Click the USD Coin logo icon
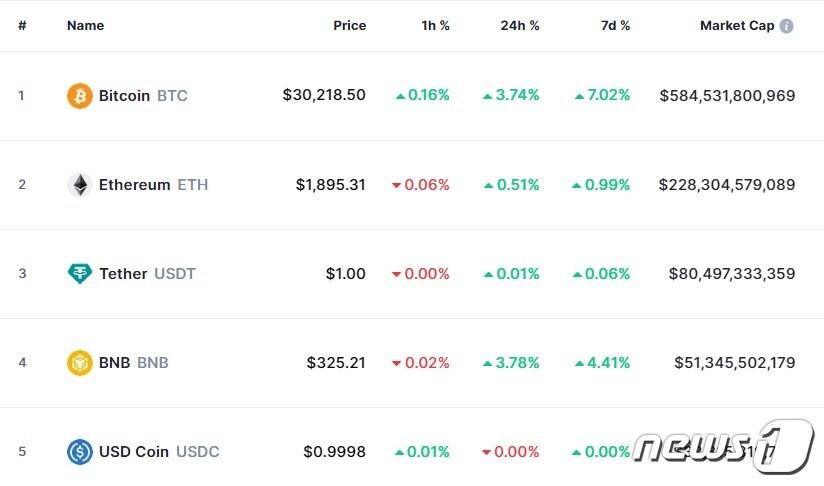Viewport: 824px width, 486px height. (x=80, y=452)
